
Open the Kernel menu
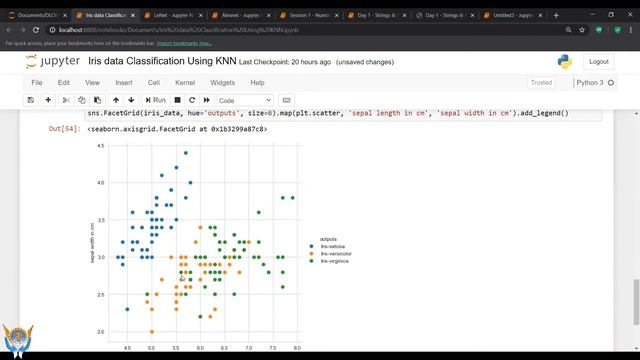point(185,82)
